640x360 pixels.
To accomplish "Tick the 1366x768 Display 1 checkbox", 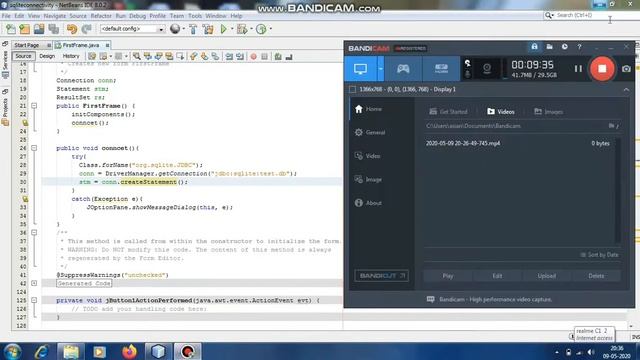I will 352,89.
